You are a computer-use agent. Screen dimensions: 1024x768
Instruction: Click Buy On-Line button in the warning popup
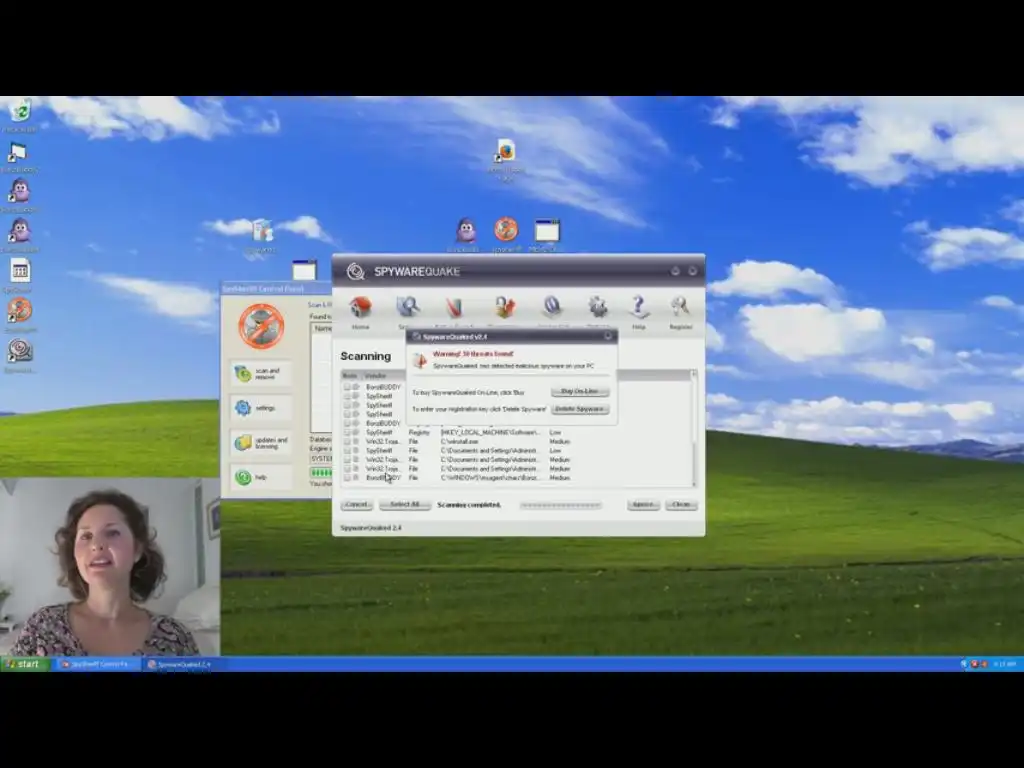click(580, 391)
